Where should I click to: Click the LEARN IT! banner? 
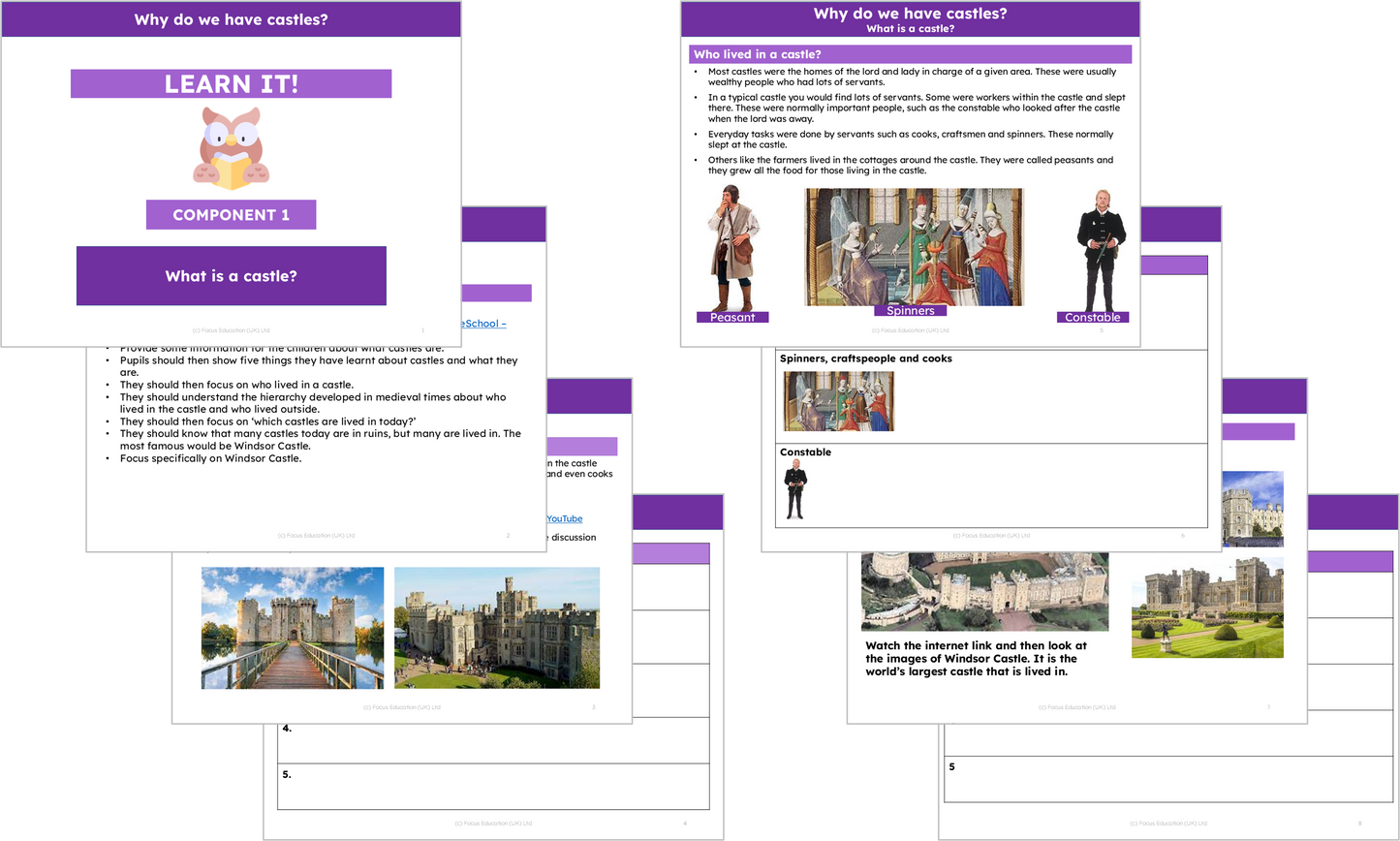[231, 83]
